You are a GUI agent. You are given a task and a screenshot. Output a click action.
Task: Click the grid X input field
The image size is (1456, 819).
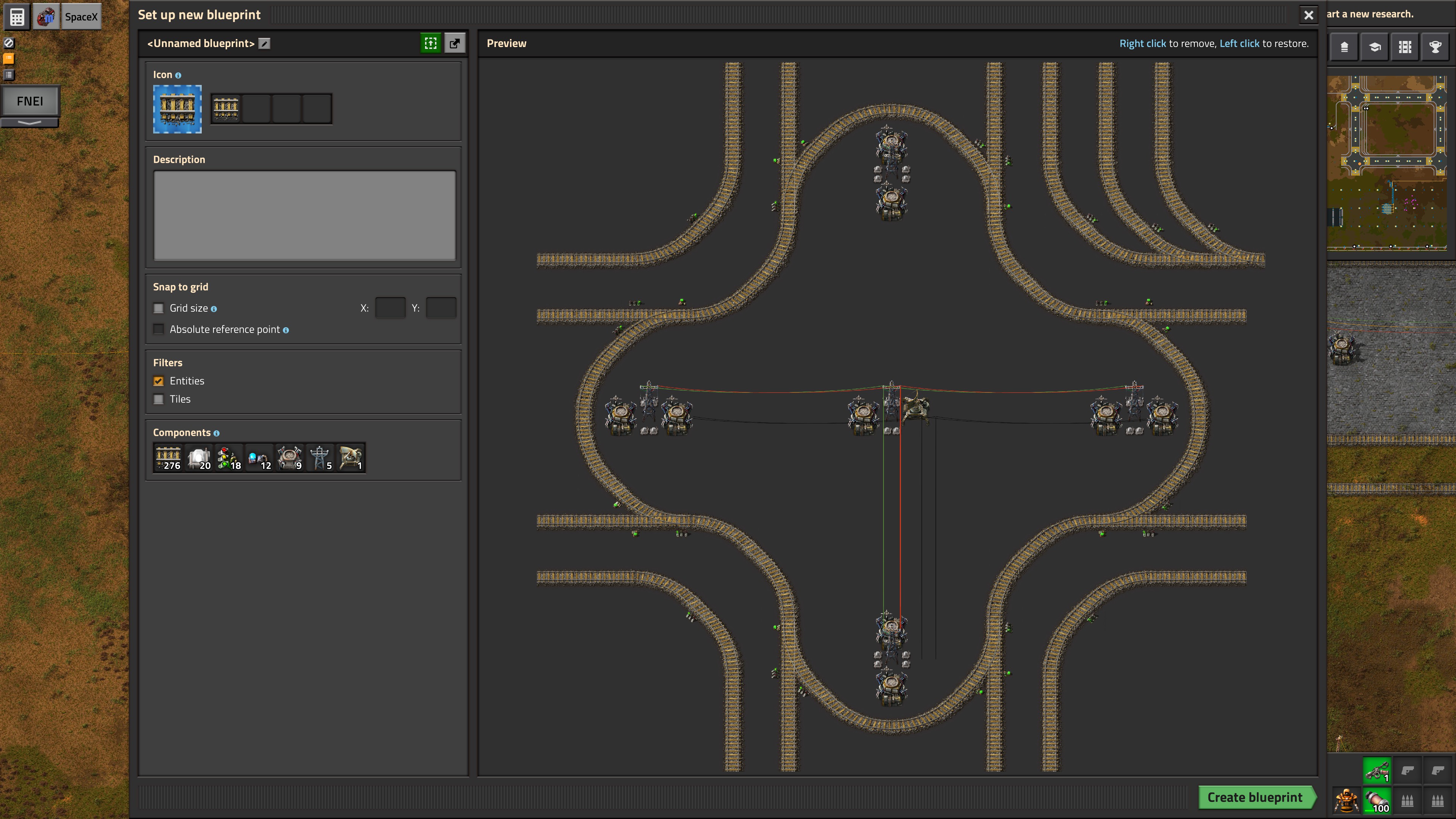(x=391, y=308)
